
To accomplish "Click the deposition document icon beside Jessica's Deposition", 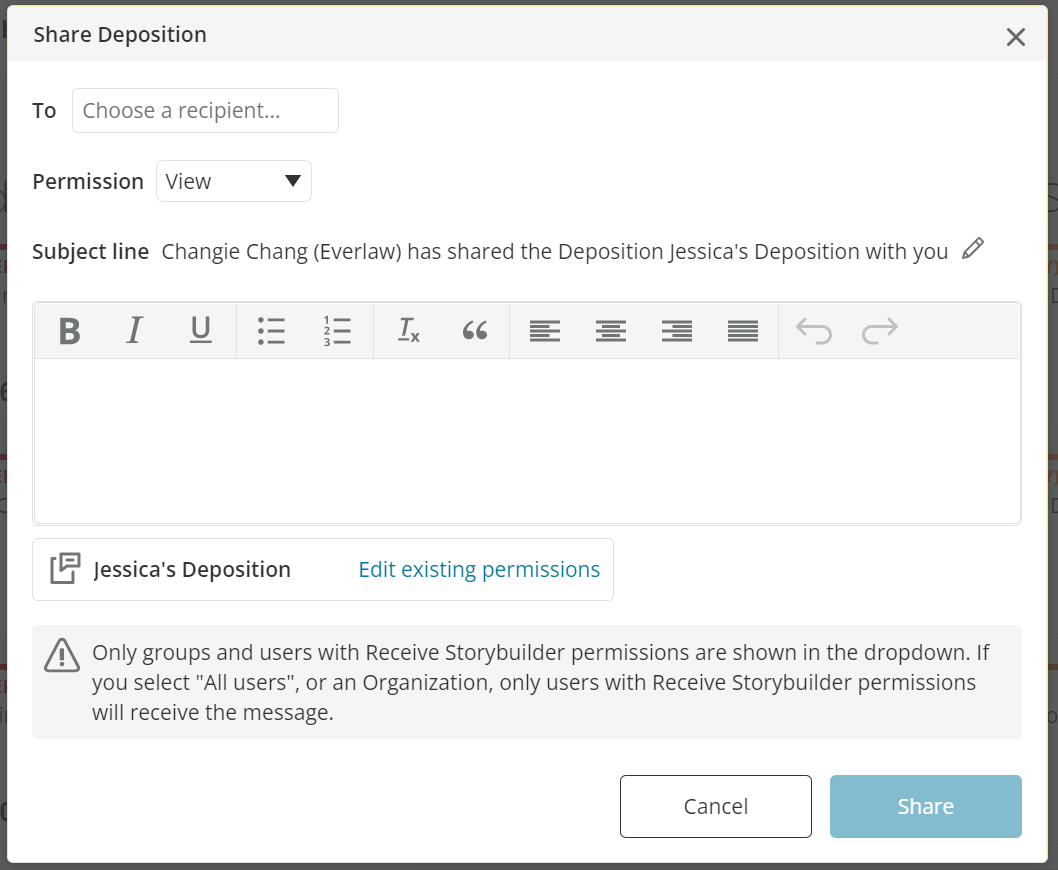I will point(62,568).
